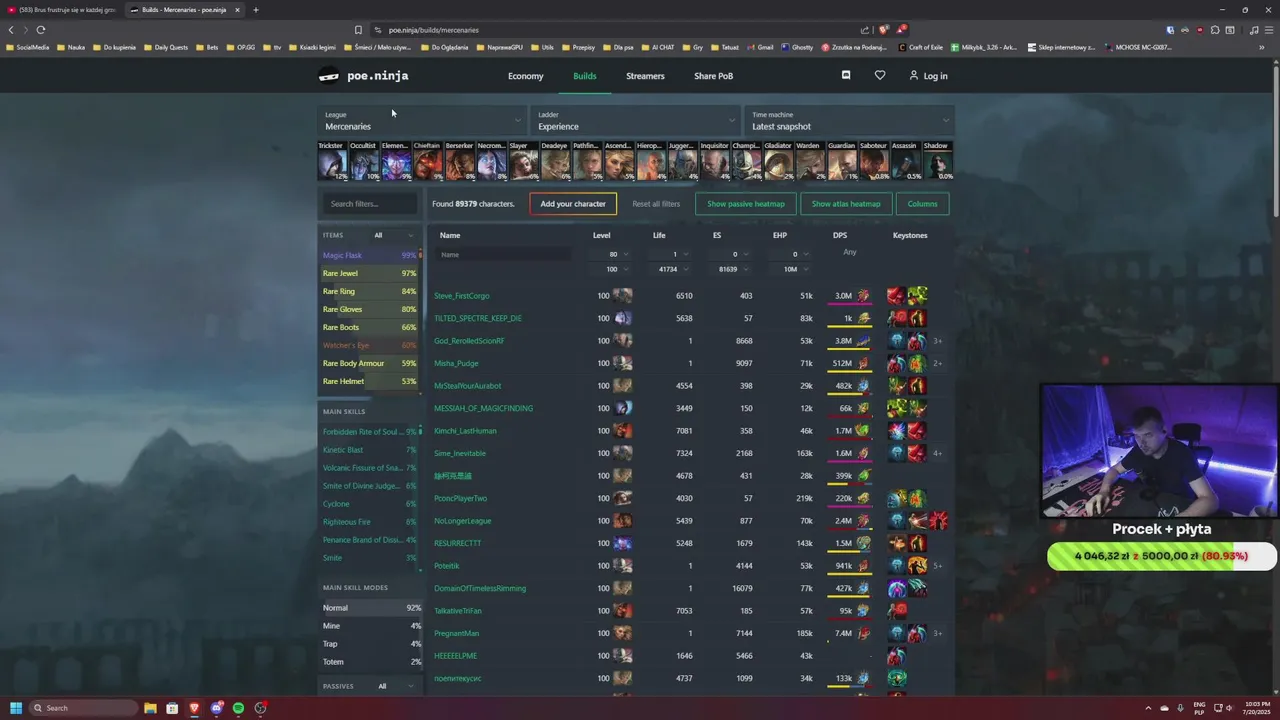Open Spotify from the taskbar
Image resolution: width=1280 pixels, height=720 pixels.
[238, 708]
